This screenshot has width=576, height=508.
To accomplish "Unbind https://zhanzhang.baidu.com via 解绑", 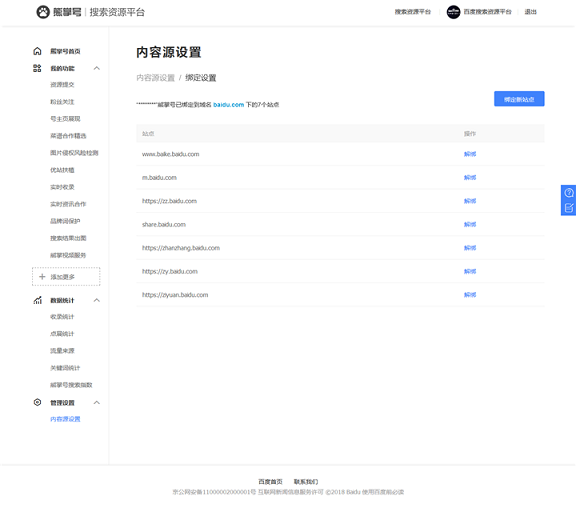I will point(470,248).
